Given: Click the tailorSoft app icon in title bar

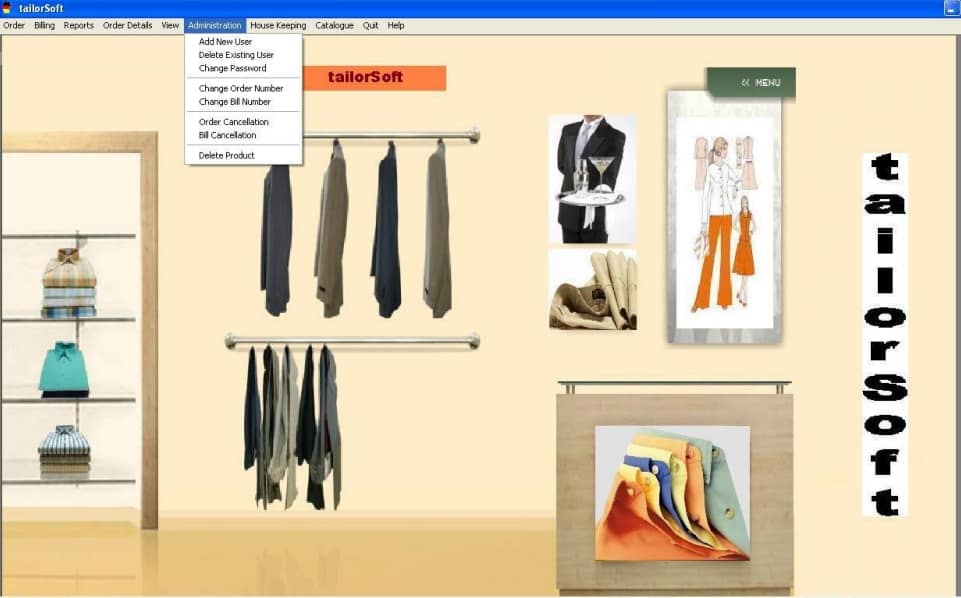Looking at the screenshot, I should click(x=8, y=8).
